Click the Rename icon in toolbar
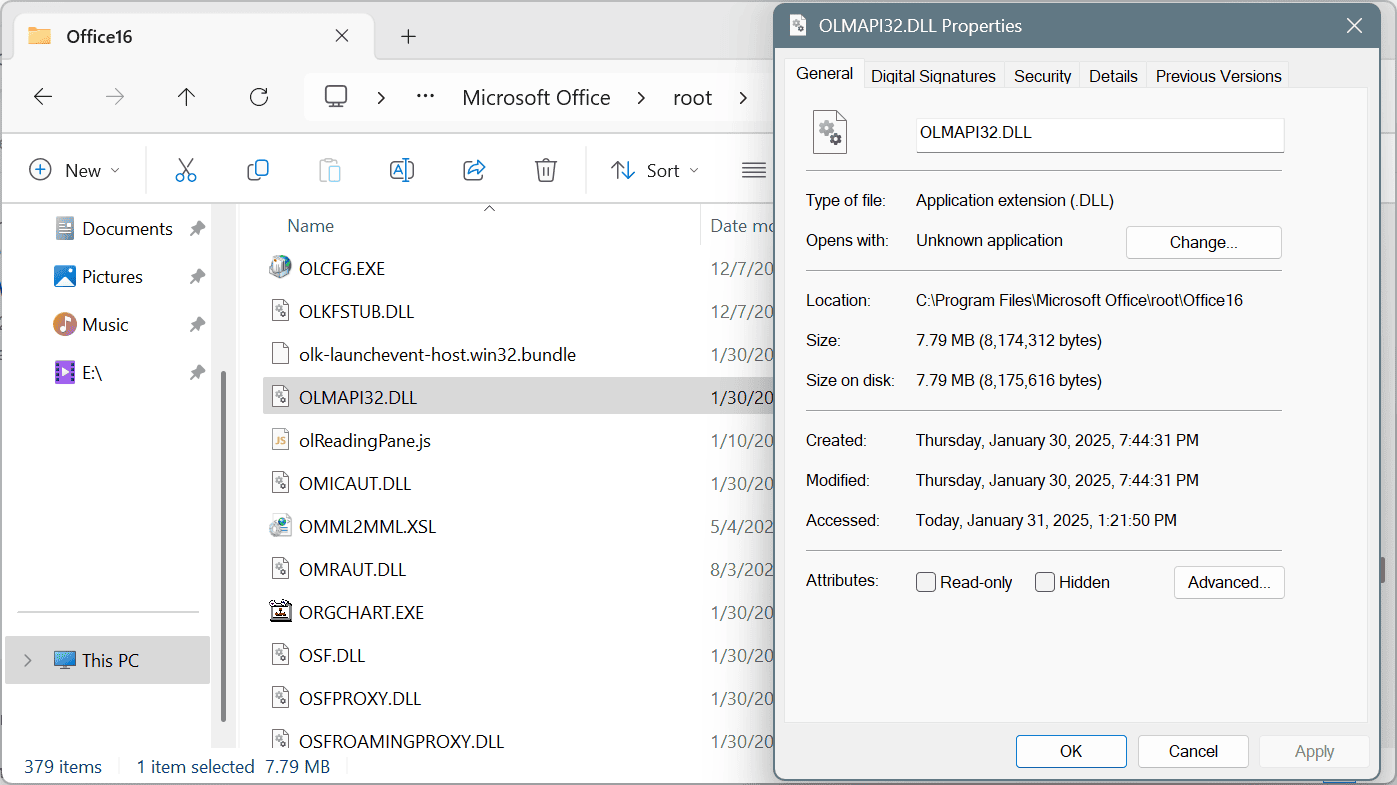The width and height of the screenshot is (1397, 785). [402, 170]
